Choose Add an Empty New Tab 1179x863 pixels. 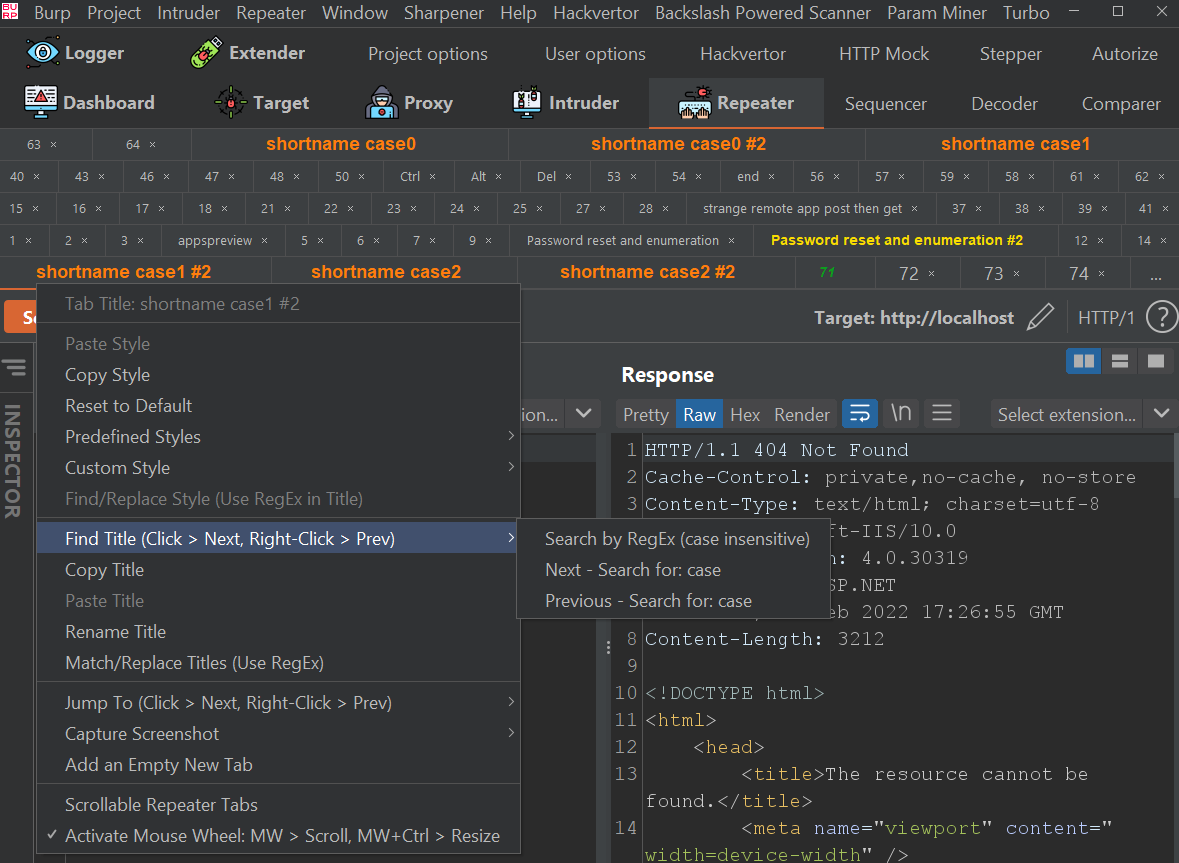tap(278, 765)
